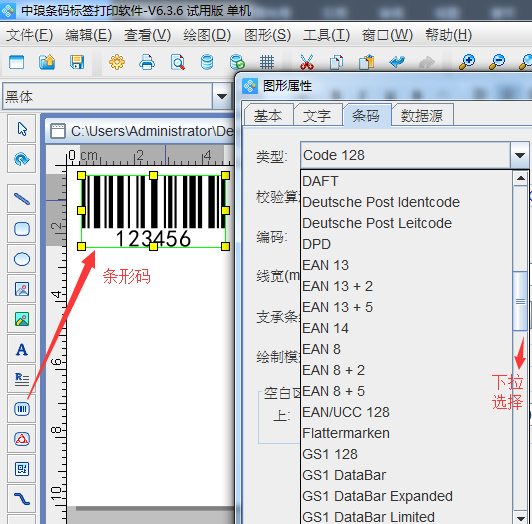The image size is (532, 524).
Task: Click the Save floppy disk icon
Action: [77, 62]
